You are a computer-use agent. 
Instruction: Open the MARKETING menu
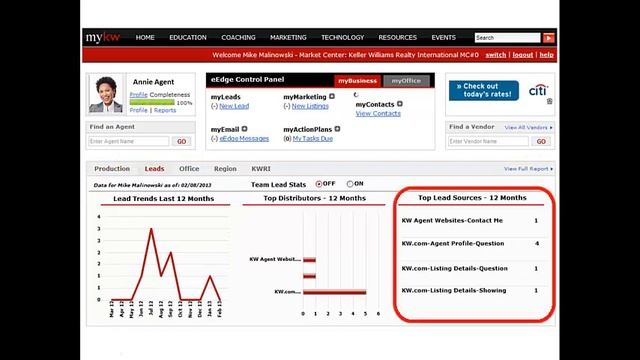click(x=288, y=38)
